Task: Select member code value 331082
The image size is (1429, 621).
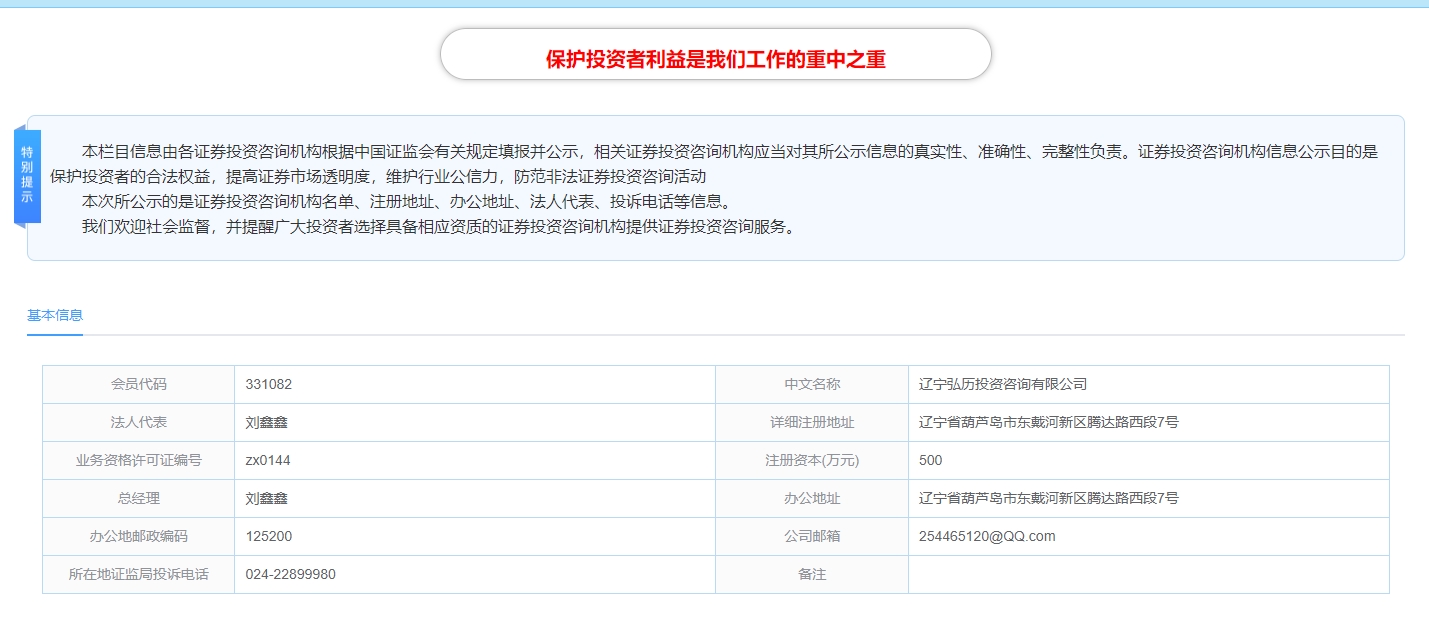Action: coord(269,384)
